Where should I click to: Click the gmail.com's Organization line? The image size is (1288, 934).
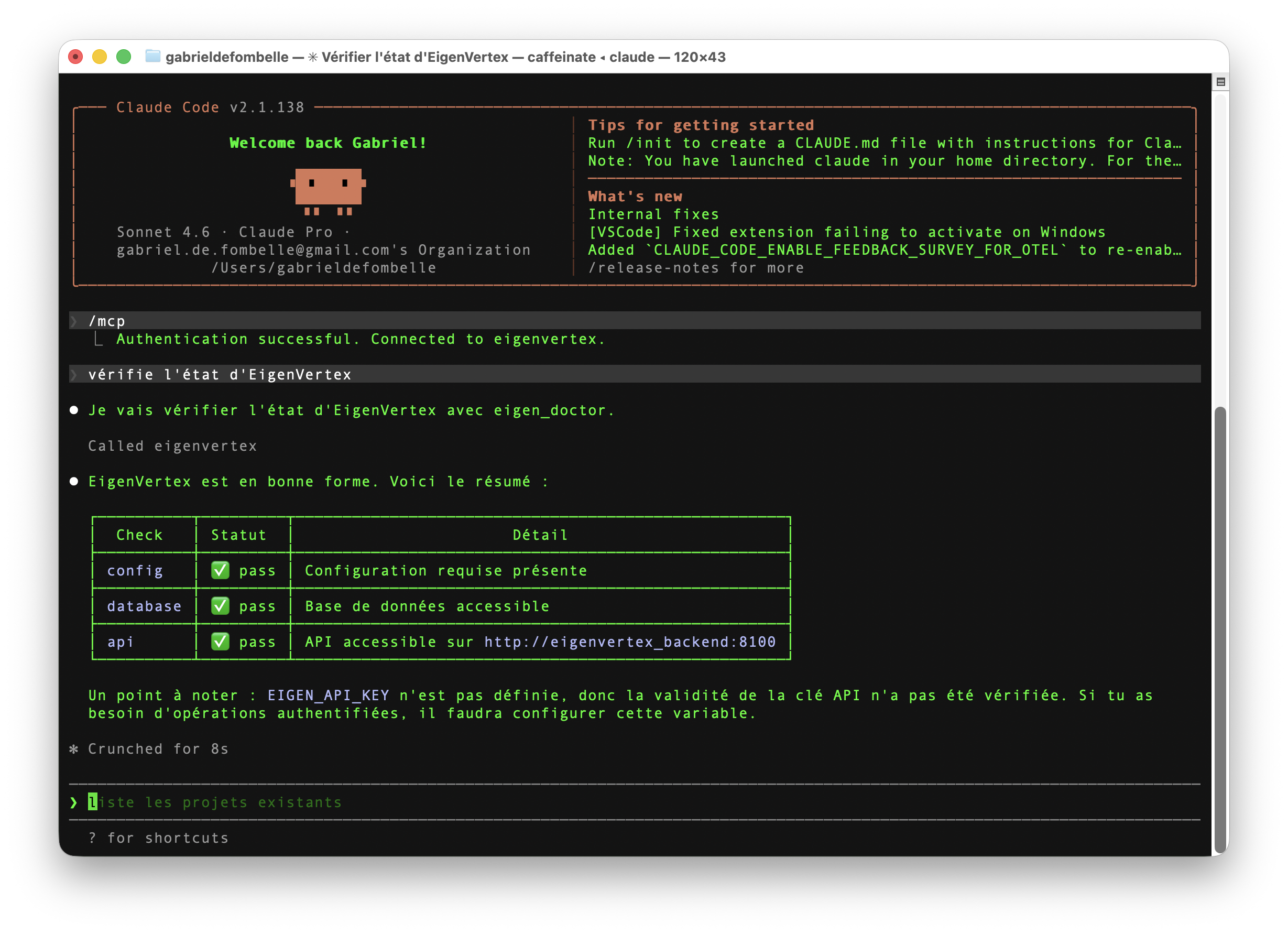pyautogui.click(x=324, y=250)
